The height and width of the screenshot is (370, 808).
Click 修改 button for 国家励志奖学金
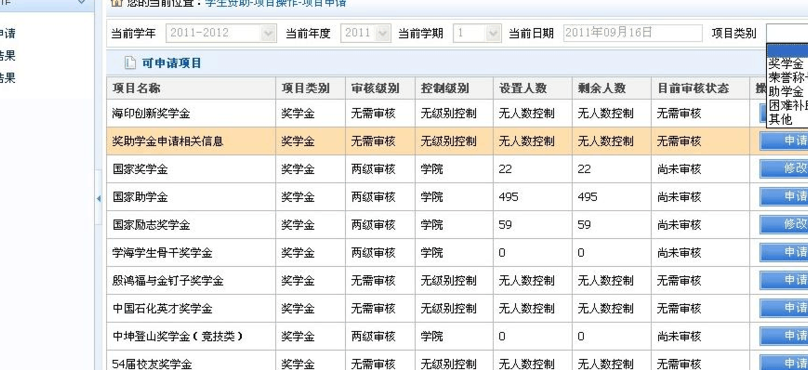click(x=784, y=224)
